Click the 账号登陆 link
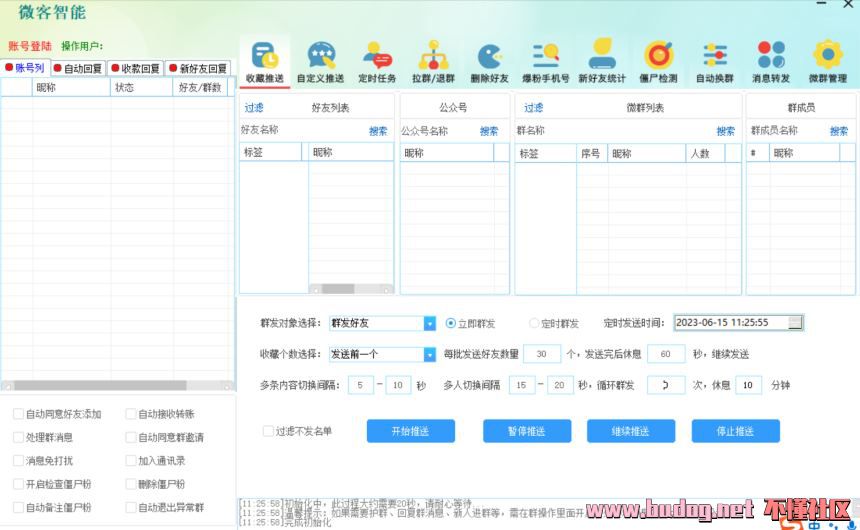Viewport: 860px width, 530px height. tap(30, 46)
